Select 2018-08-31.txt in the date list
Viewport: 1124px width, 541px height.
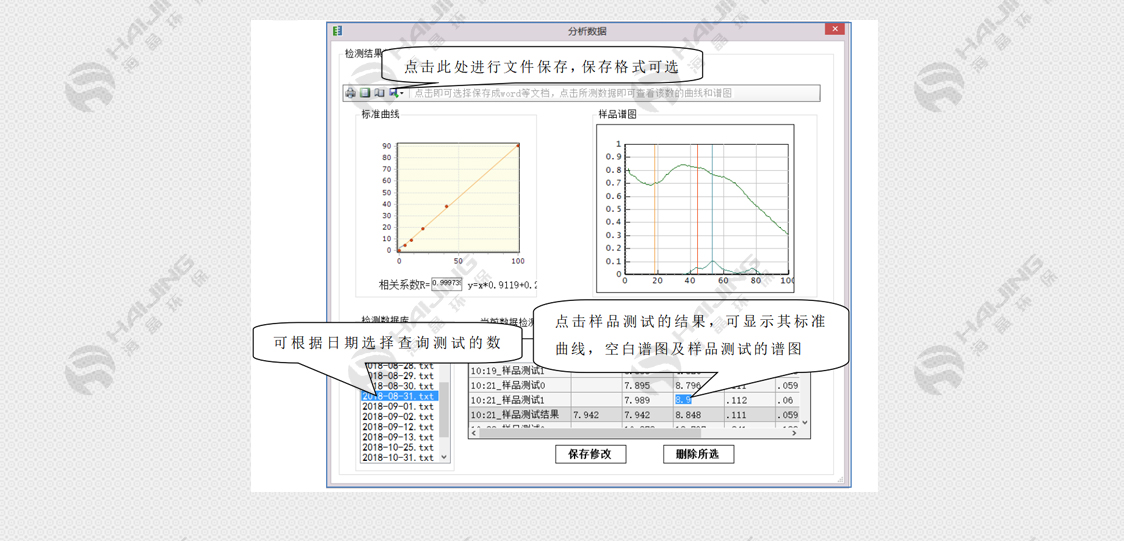click(399, 396)
